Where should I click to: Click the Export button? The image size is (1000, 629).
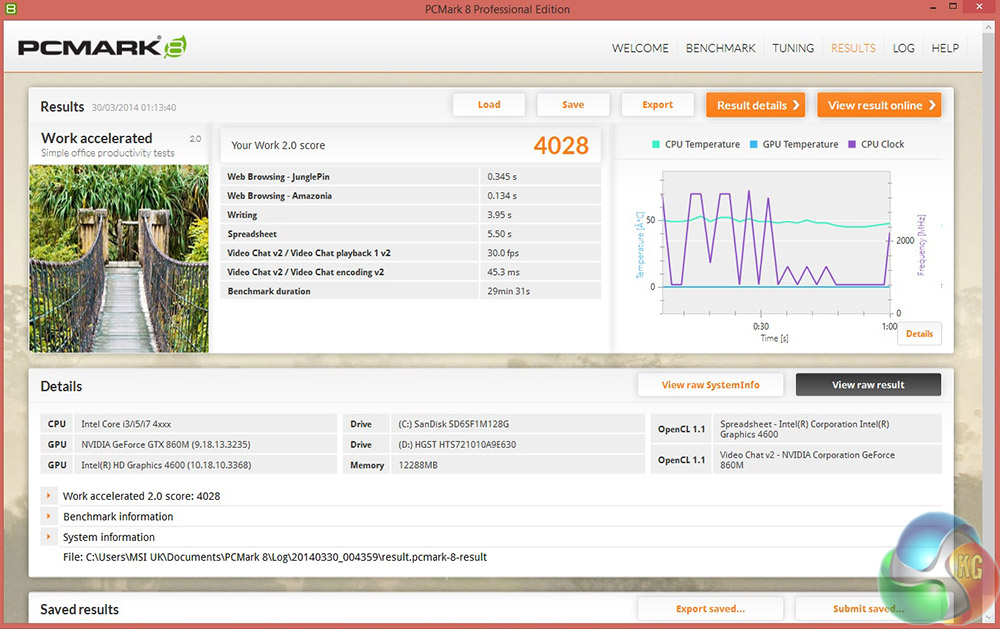pos(657,104)
